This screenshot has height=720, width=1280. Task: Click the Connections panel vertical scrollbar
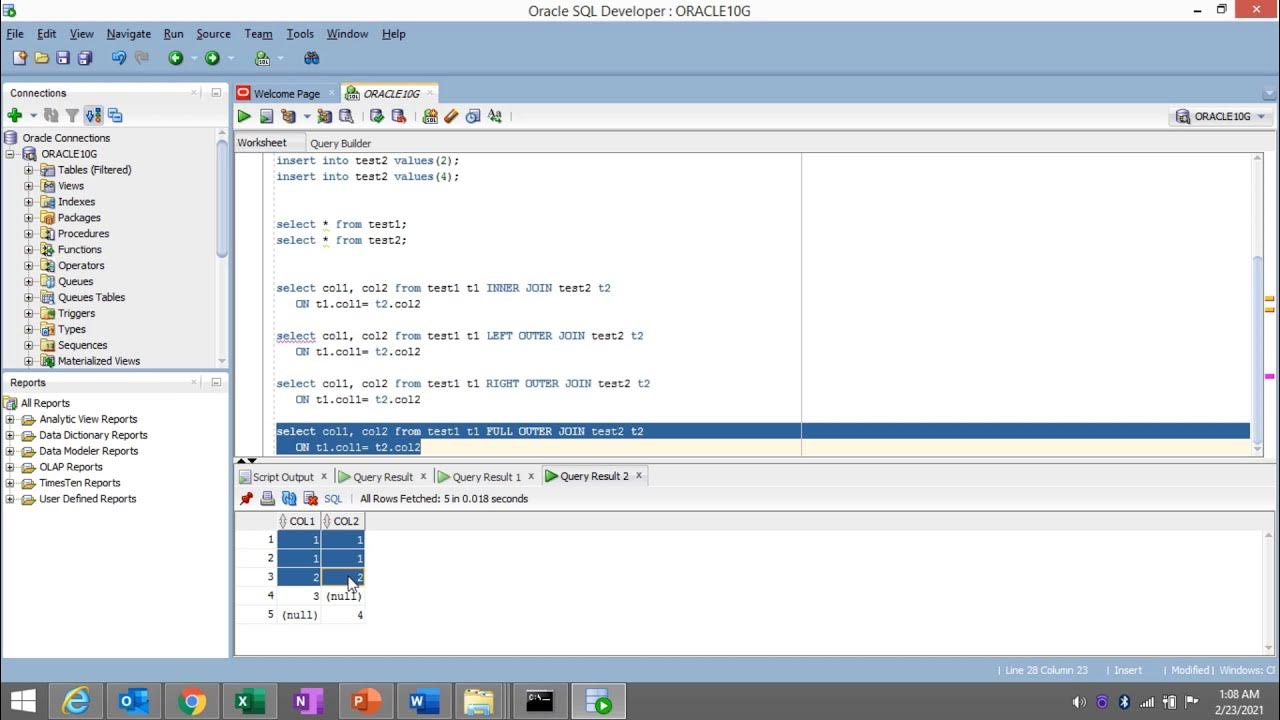(222, 247)
